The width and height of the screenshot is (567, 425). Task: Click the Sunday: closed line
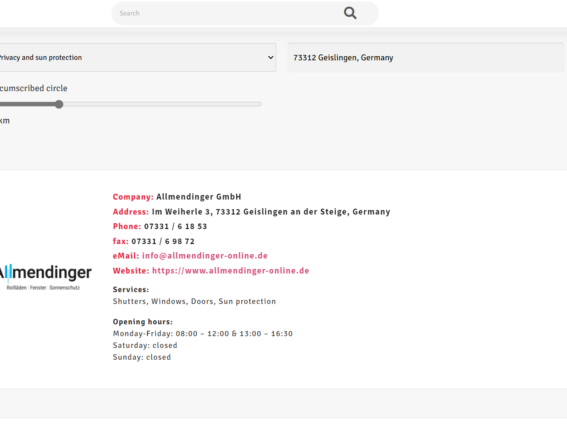142,357
